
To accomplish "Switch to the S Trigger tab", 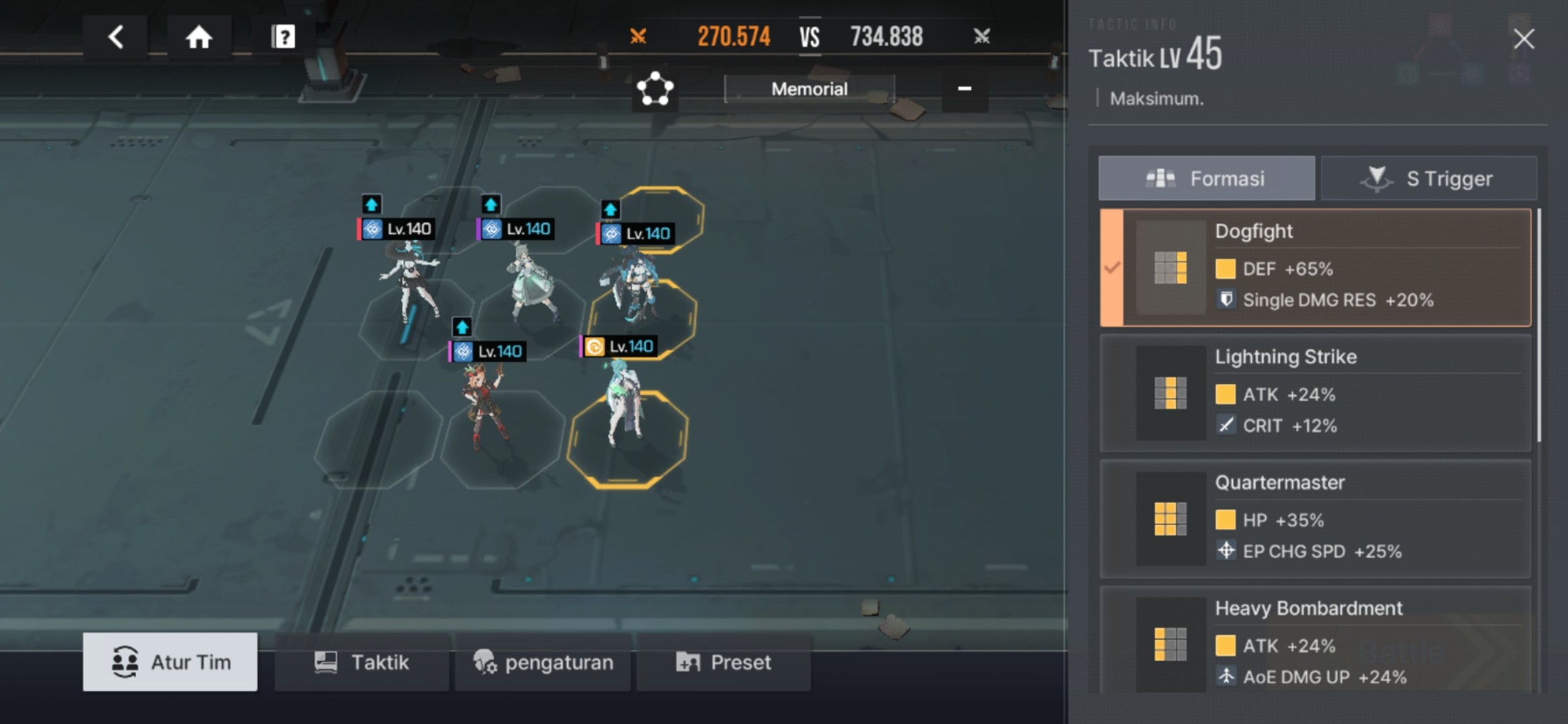I will (1429, 178).
